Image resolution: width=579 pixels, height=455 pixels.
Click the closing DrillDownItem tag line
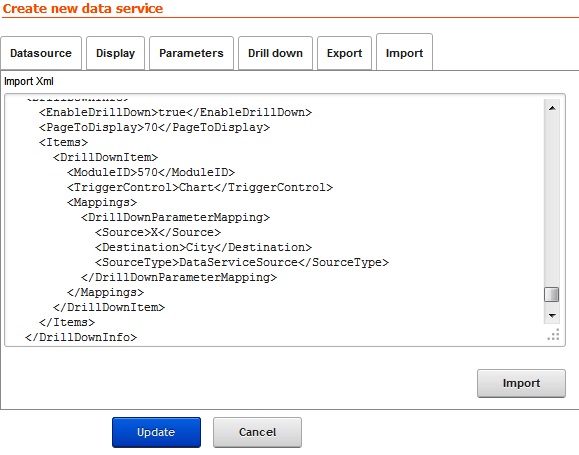tap(109, 307)
